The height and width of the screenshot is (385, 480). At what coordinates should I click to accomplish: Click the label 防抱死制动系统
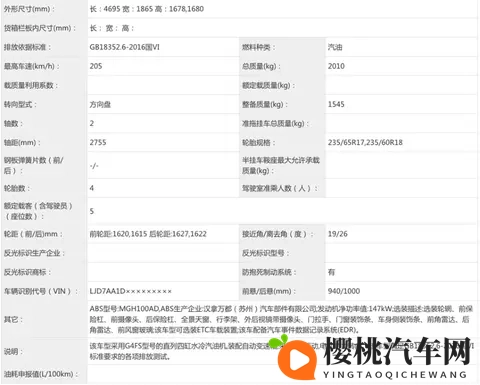point(269,272)
